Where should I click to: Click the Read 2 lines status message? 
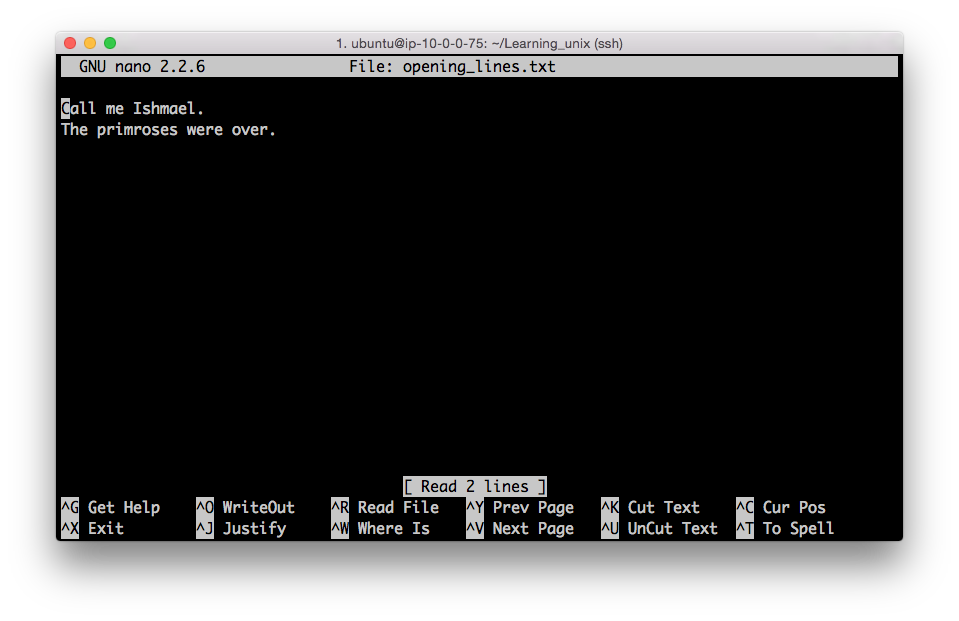click(x=475, y=486)
